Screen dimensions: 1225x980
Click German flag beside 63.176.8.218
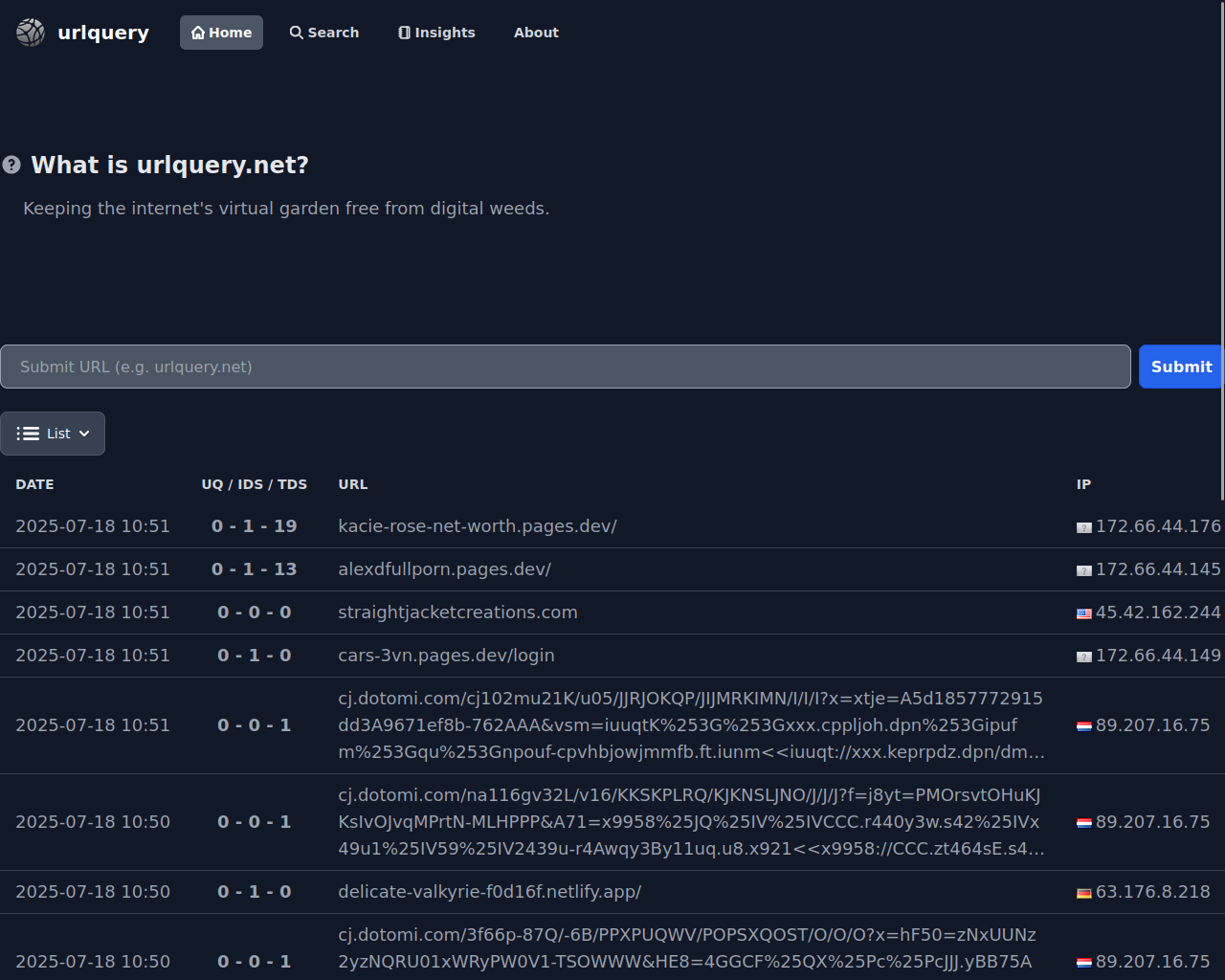[x=1084, y=893]
